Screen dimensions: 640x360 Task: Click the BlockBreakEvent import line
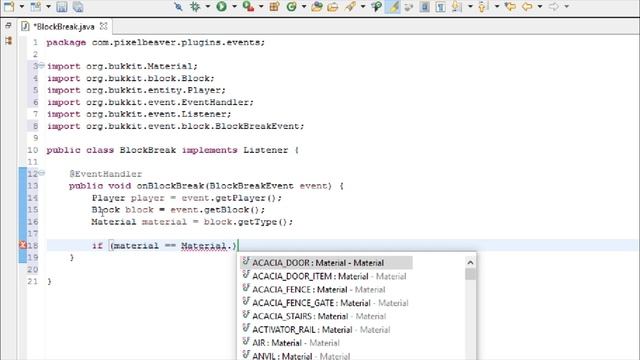(x=176, y=127)
